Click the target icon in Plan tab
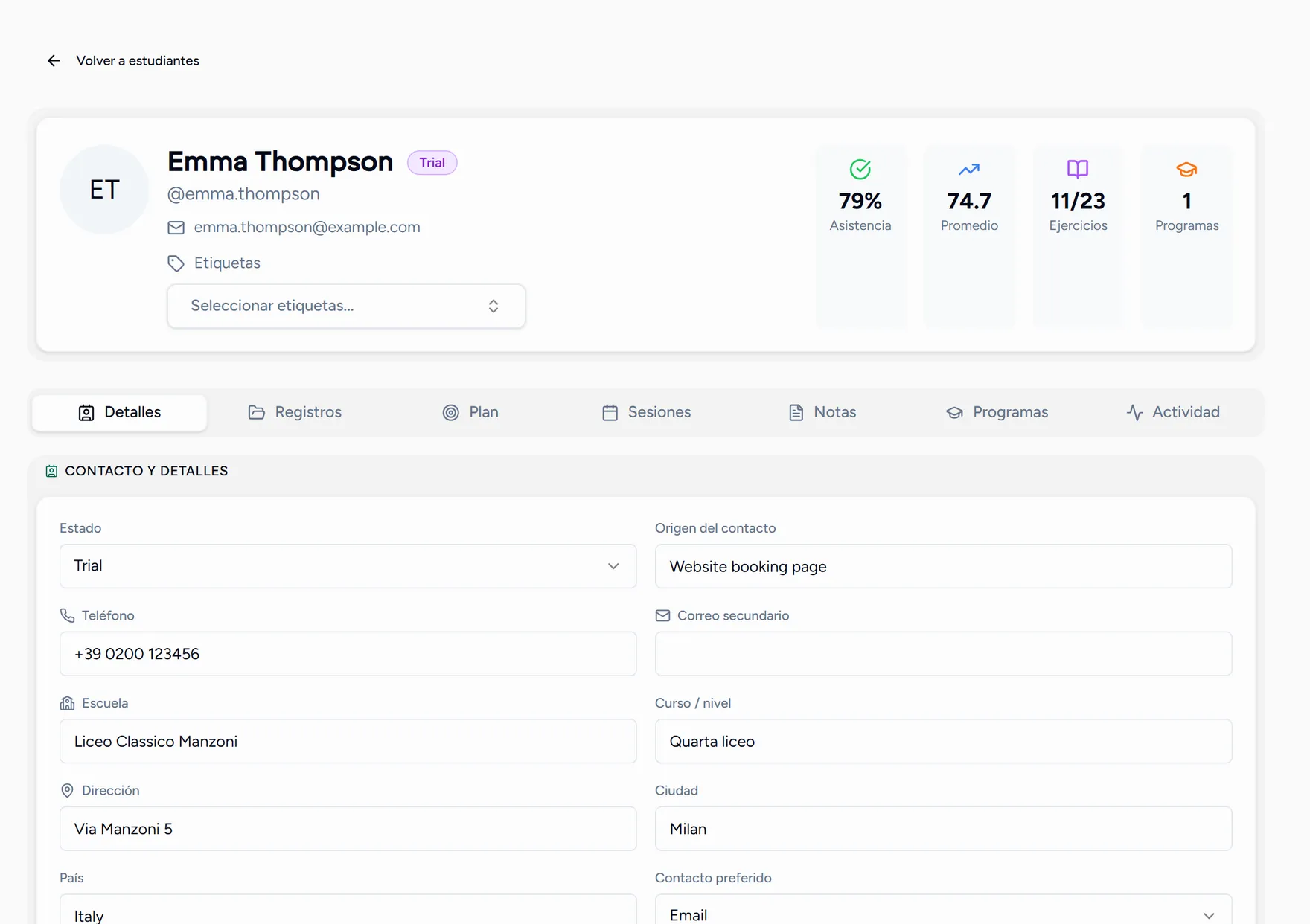This screenshot has height=924, width=1310. click(x=451, y=413)
